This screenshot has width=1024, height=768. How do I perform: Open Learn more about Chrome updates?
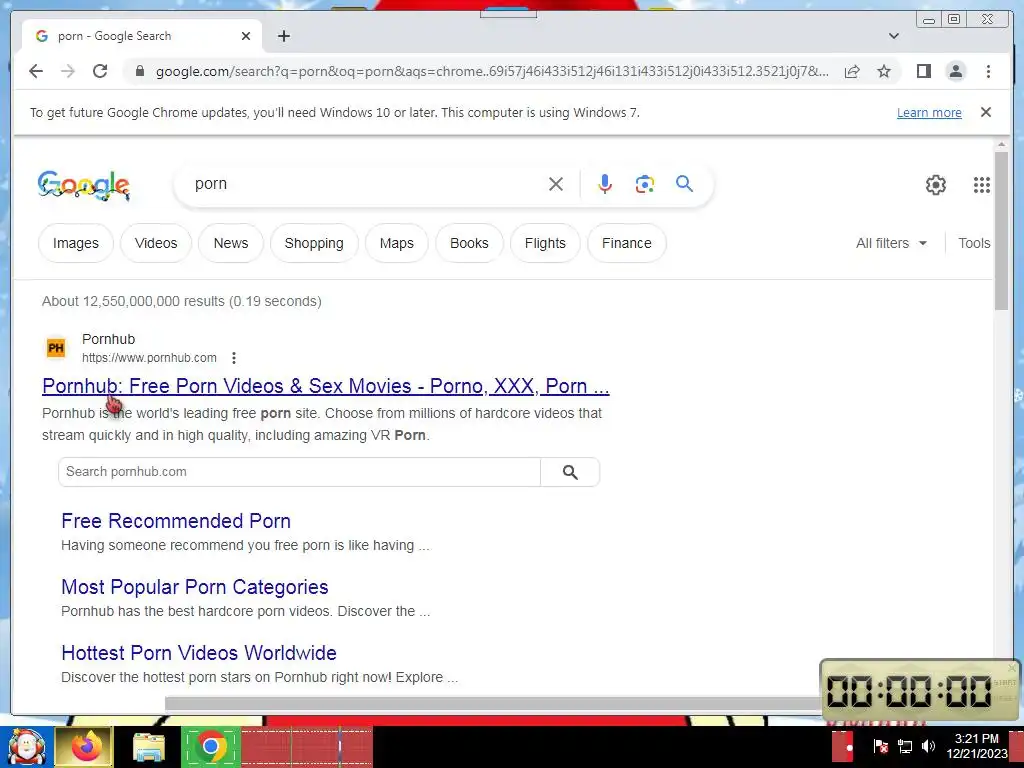[x=929, y=112]
